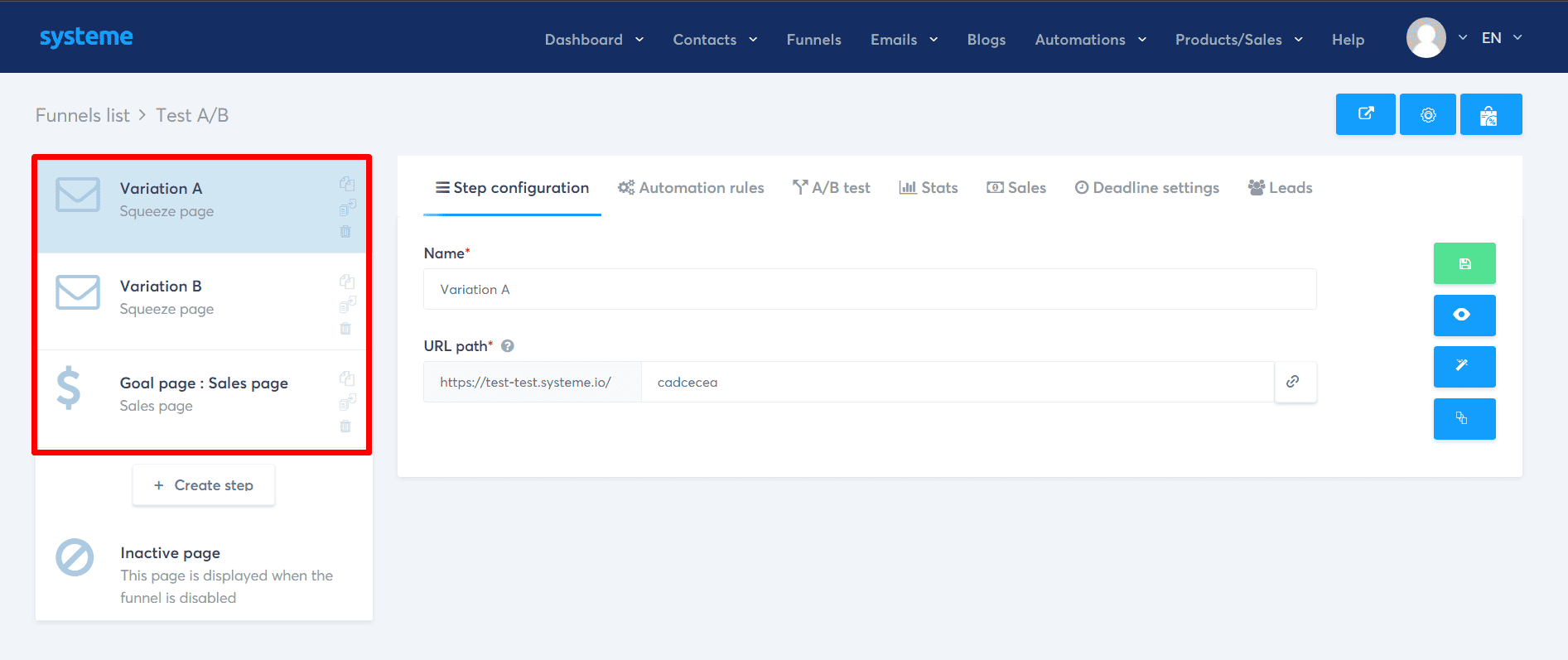Click the Create step button
Viewport: 1568px width, 660px height.
[x=204, y=485]
